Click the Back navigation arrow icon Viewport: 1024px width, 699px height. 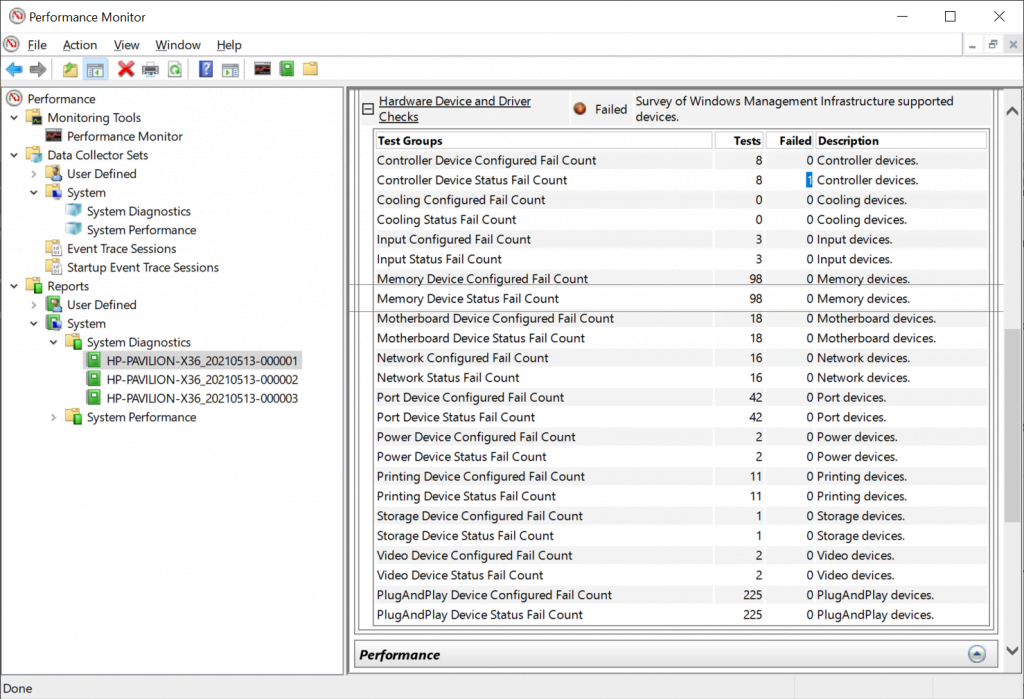pos(14,69)
